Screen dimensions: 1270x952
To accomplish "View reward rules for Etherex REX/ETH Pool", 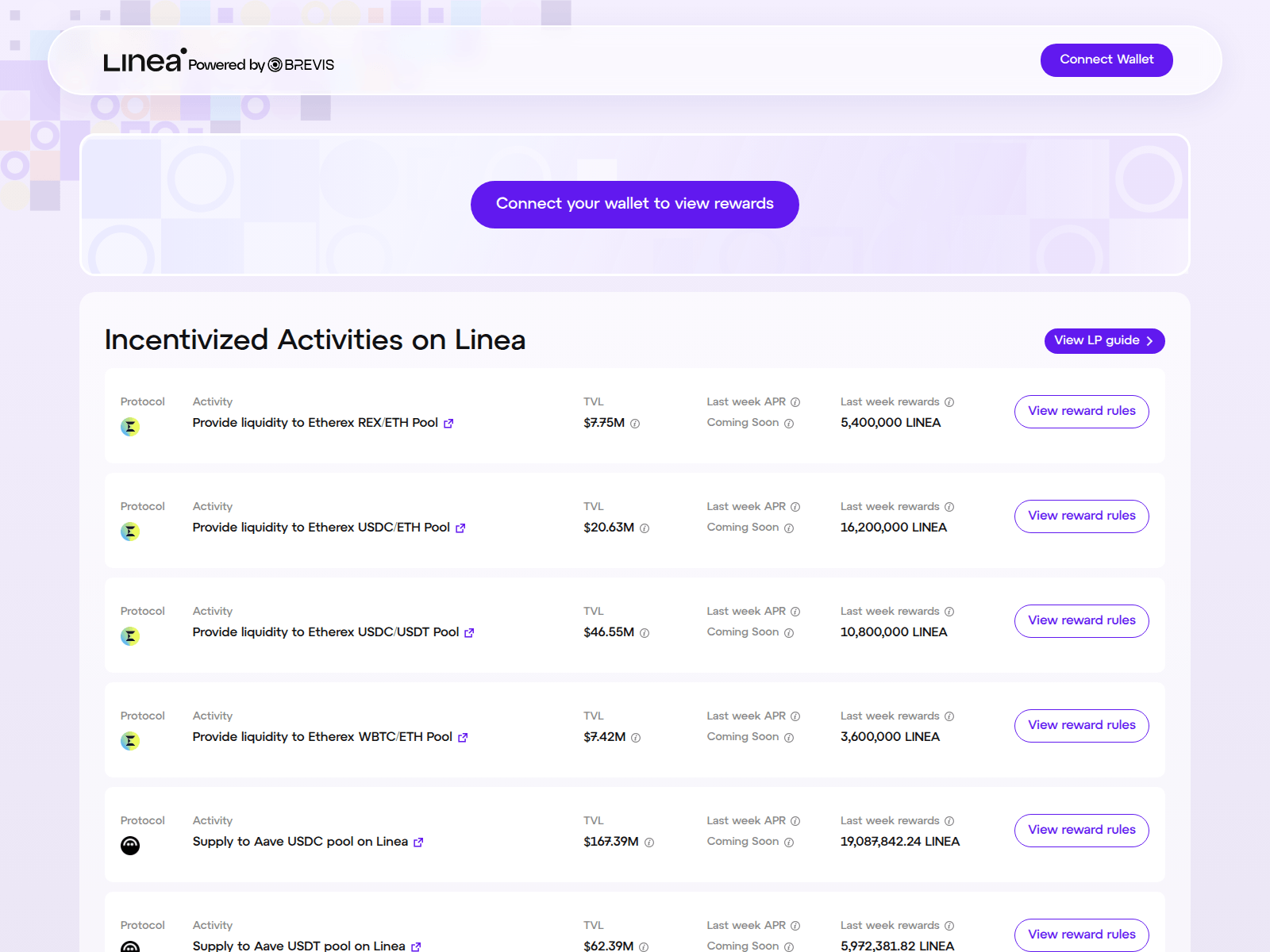I will click(1082, 412).
